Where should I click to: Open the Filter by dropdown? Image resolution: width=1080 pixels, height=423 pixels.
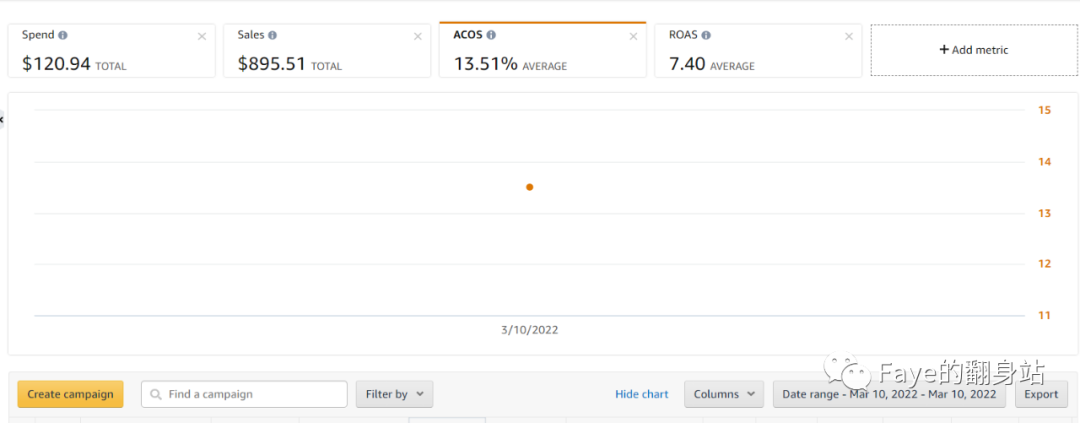(394, 394)
